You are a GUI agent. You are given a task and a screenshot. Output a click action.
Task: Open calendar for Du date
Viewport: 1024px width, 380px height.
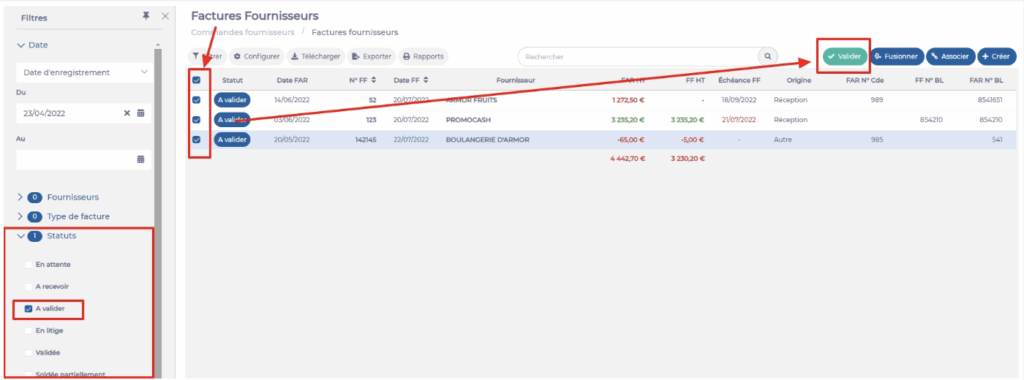(x=140, y=113)
